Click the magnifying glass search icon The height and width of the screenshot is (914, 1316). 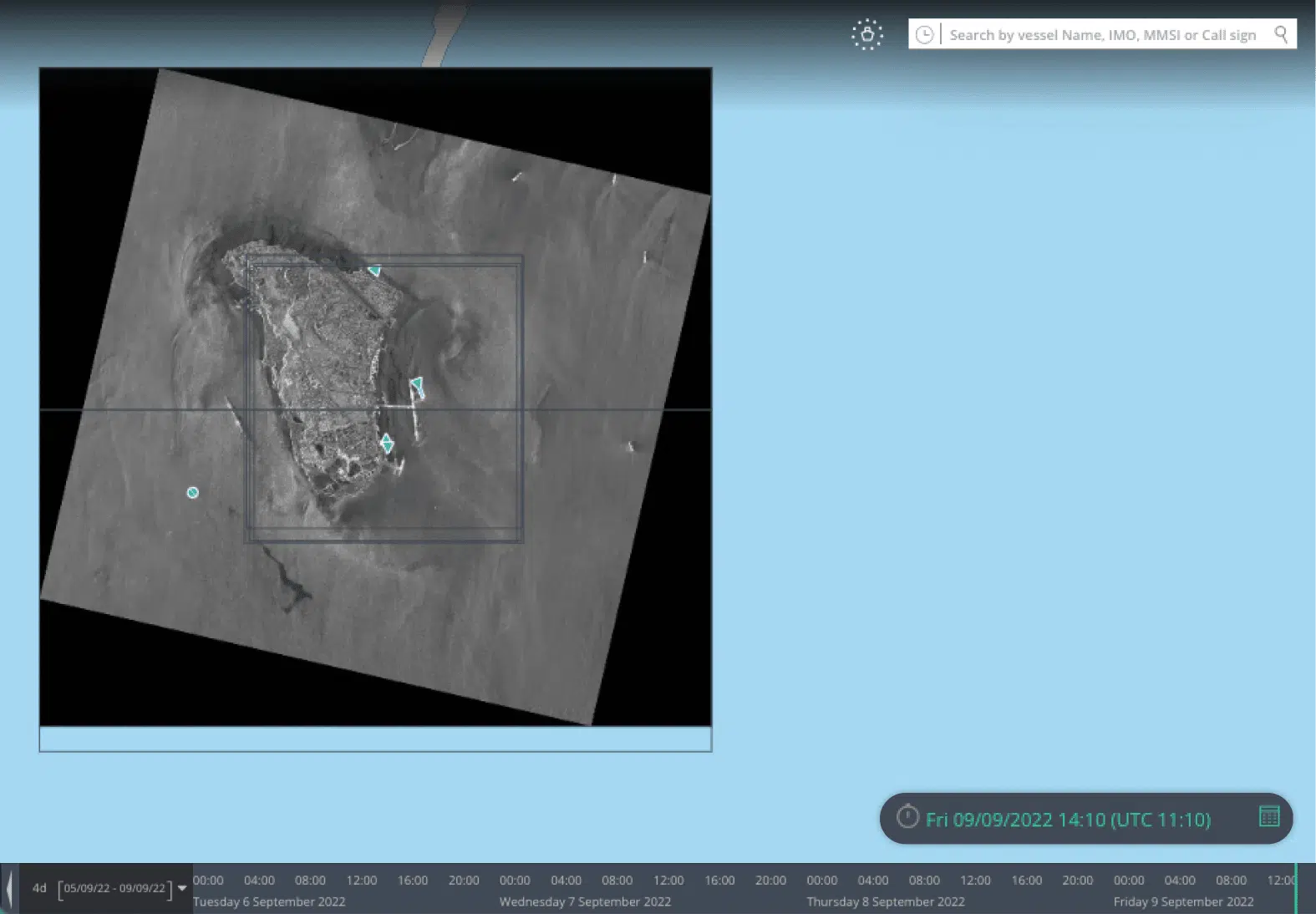(x=1281, y=33)
